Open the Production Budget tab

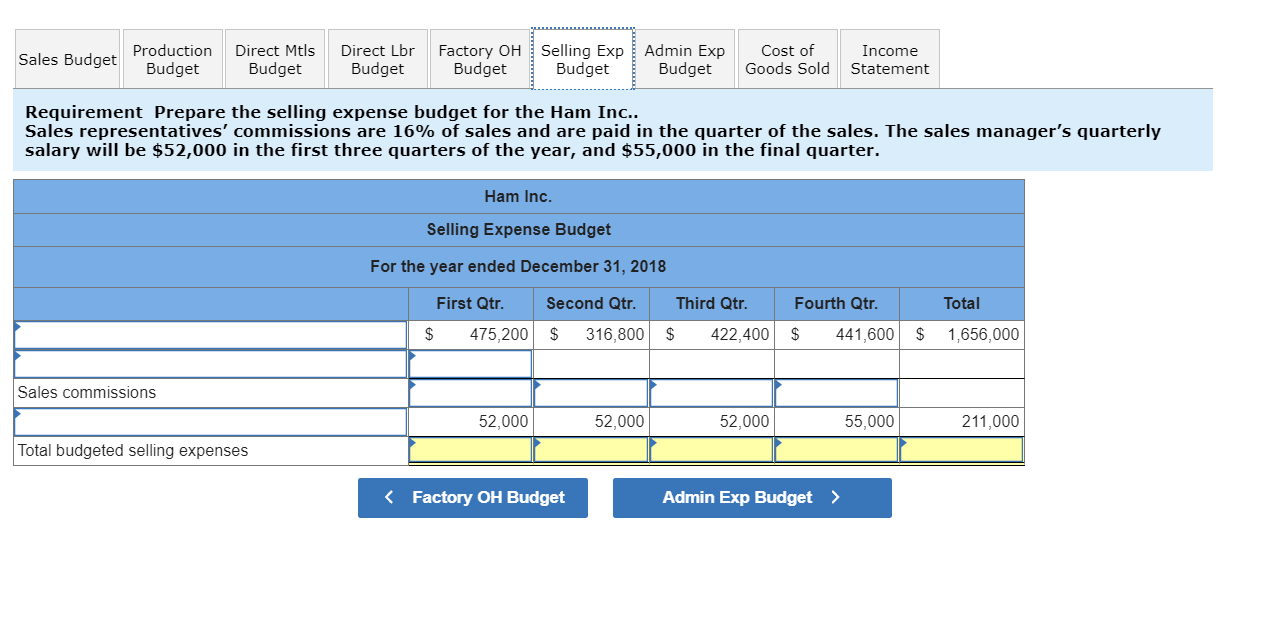point(172,59)
